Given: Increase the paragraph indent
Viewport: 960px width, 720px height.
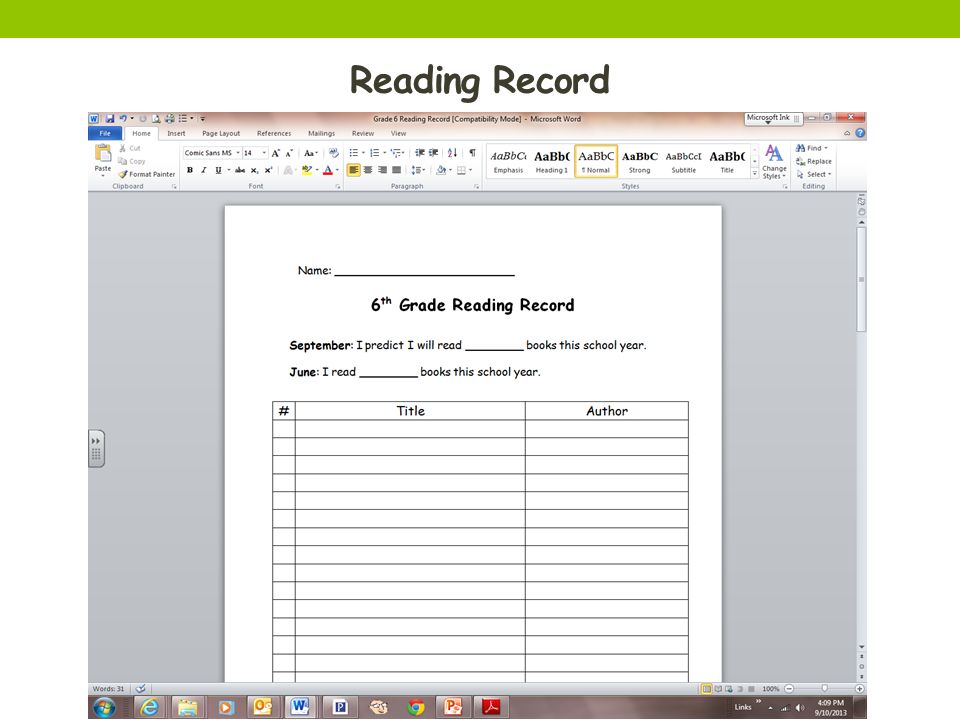Looking at the screenshot, I should pyautogui.click(x=433, y=153).
